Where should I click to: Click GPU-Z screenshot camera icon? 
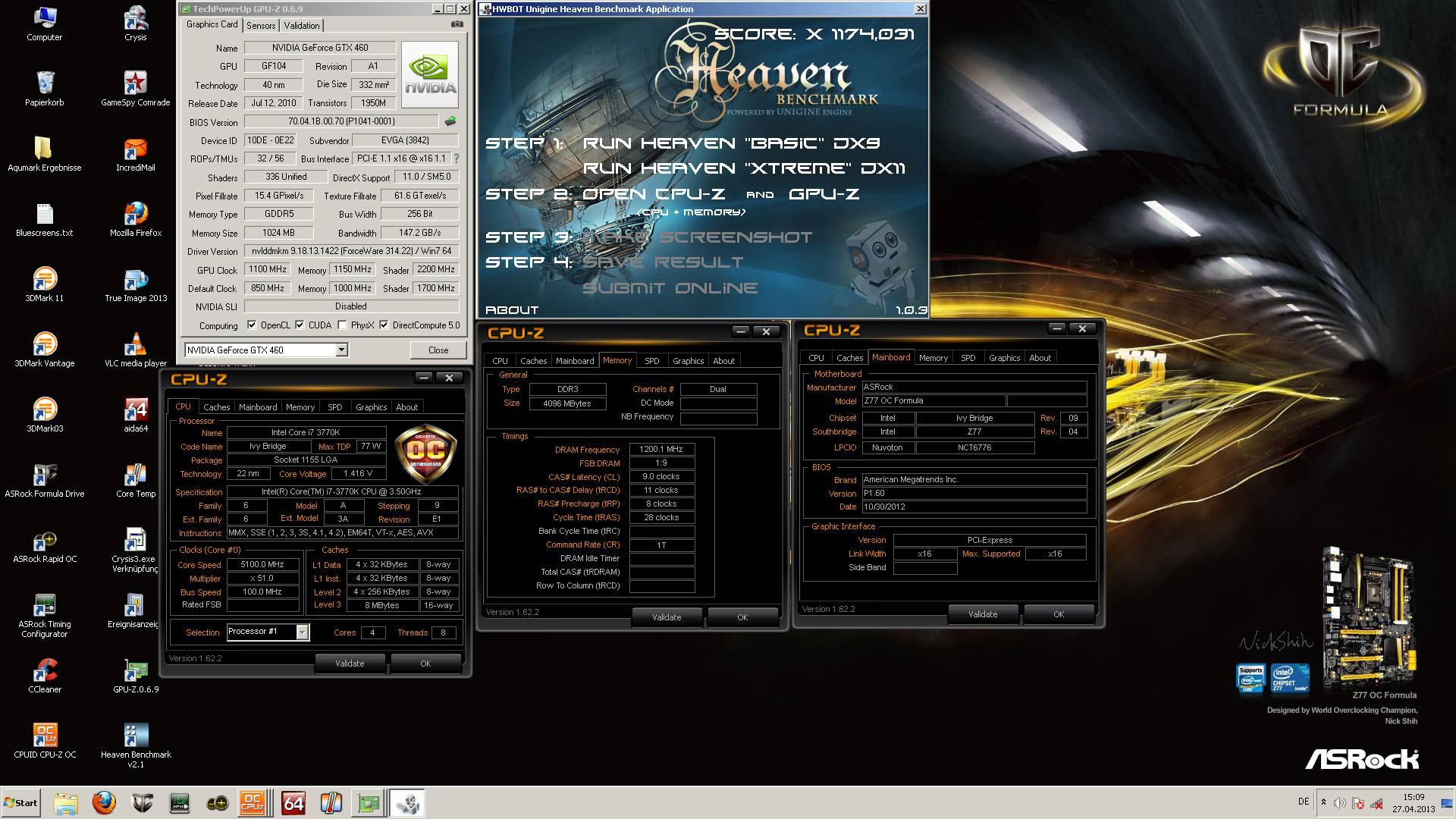tap(457, 24)
